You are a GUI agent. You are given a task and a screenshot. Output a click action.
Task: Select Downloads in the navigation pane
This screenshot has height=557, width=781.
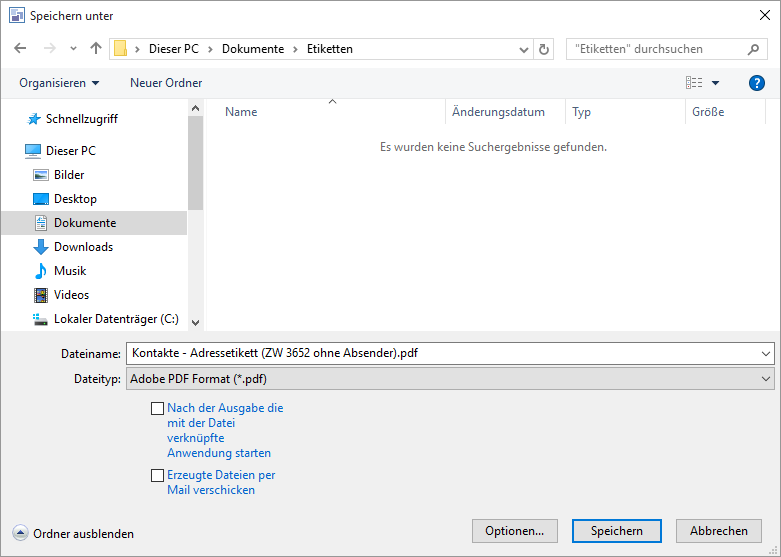(83, 247)
